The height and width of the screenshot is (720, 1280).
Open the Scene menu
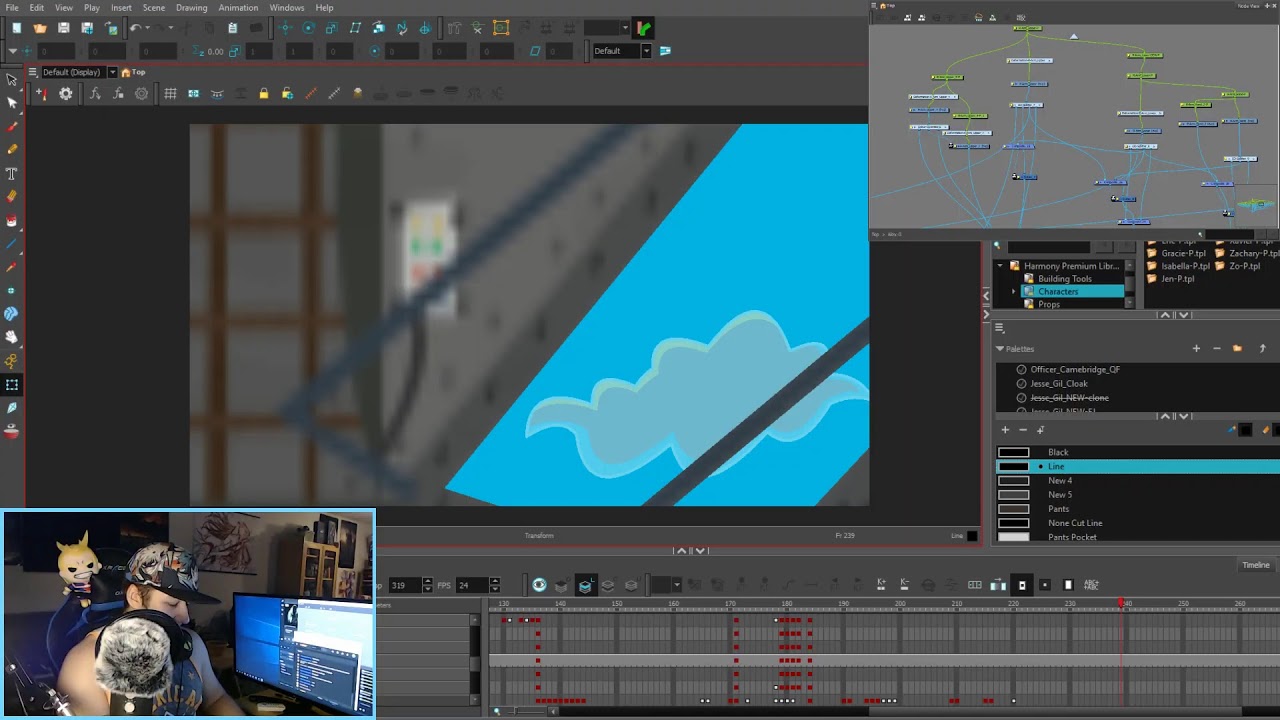[154, 7]
